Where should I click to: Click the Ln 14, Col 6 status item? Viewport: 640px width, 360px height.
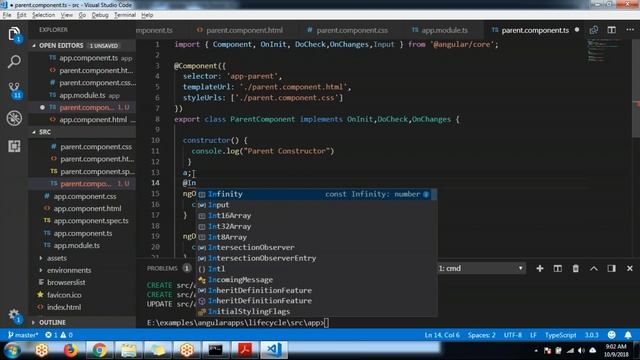[442, 335]
